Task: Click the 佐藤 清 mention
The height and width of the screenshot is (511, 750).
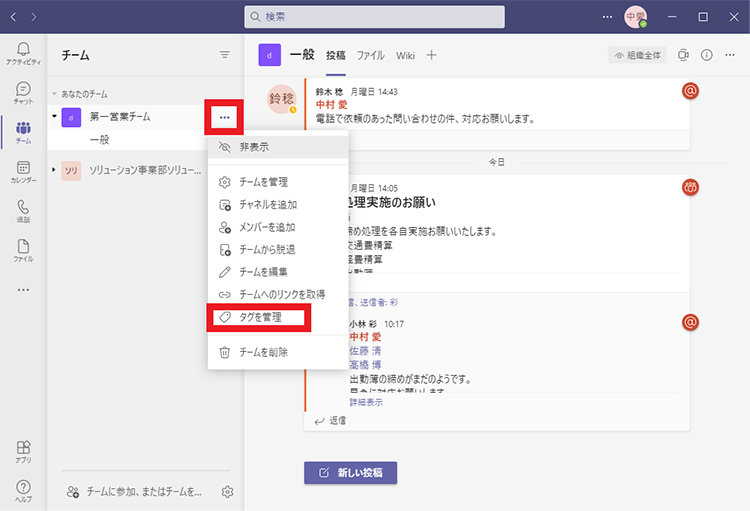Action: pyautogui.click(x=365, y=351)
